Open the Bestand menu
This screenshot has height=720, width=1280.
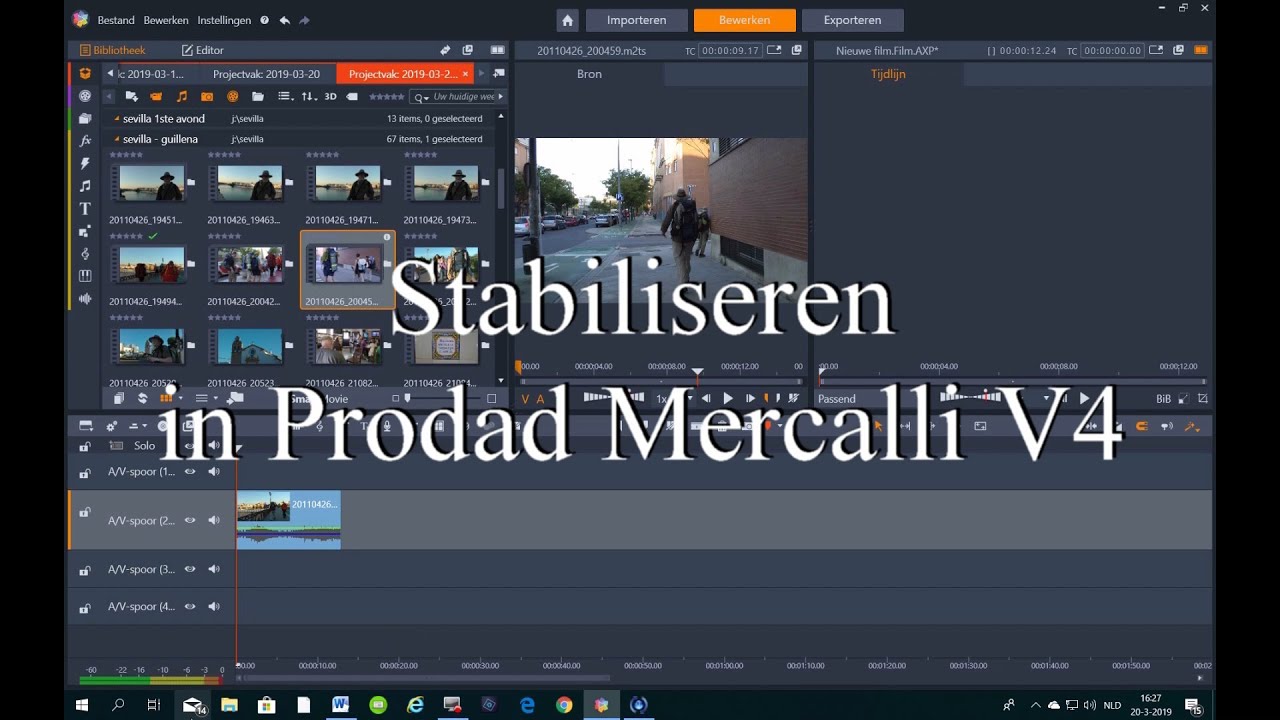116,20
